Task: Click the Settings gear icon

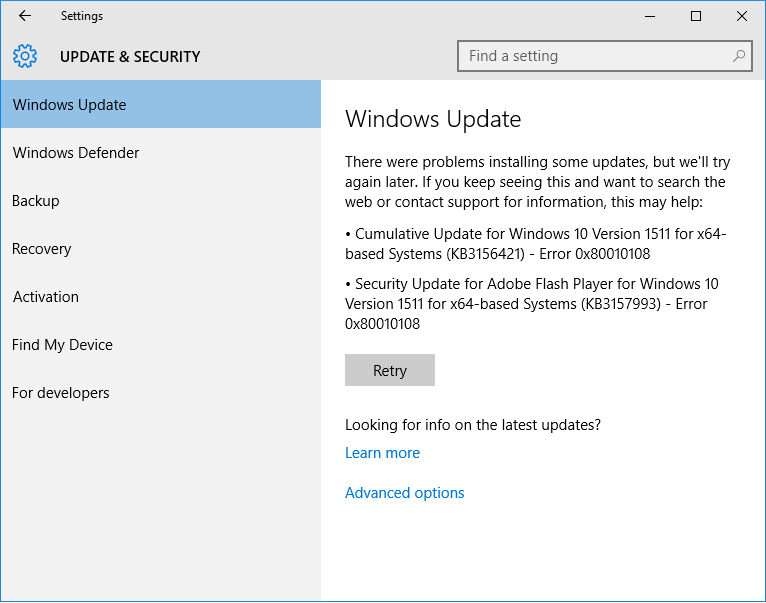Action: [x=25, y=56]
